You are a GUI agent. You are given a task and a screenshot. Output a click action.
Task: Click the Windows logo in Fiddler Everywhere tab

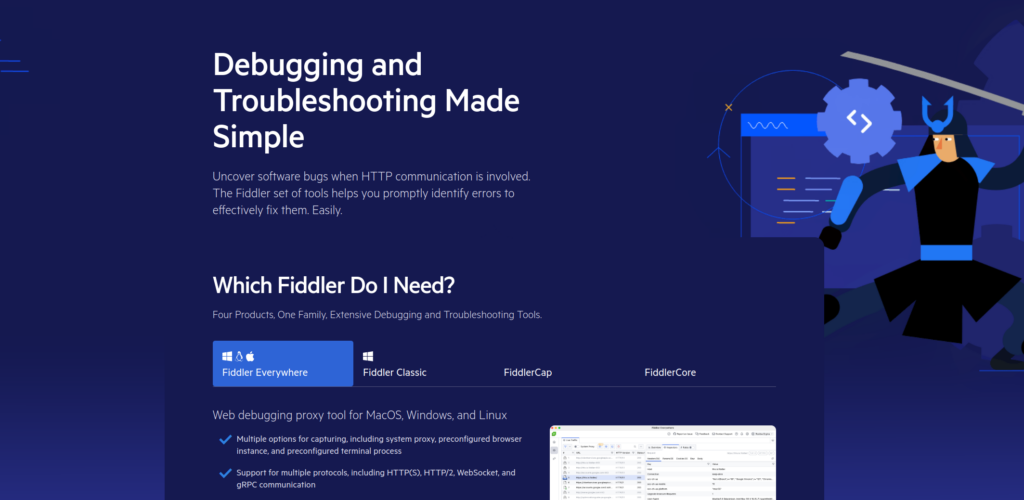coord(227,356)
